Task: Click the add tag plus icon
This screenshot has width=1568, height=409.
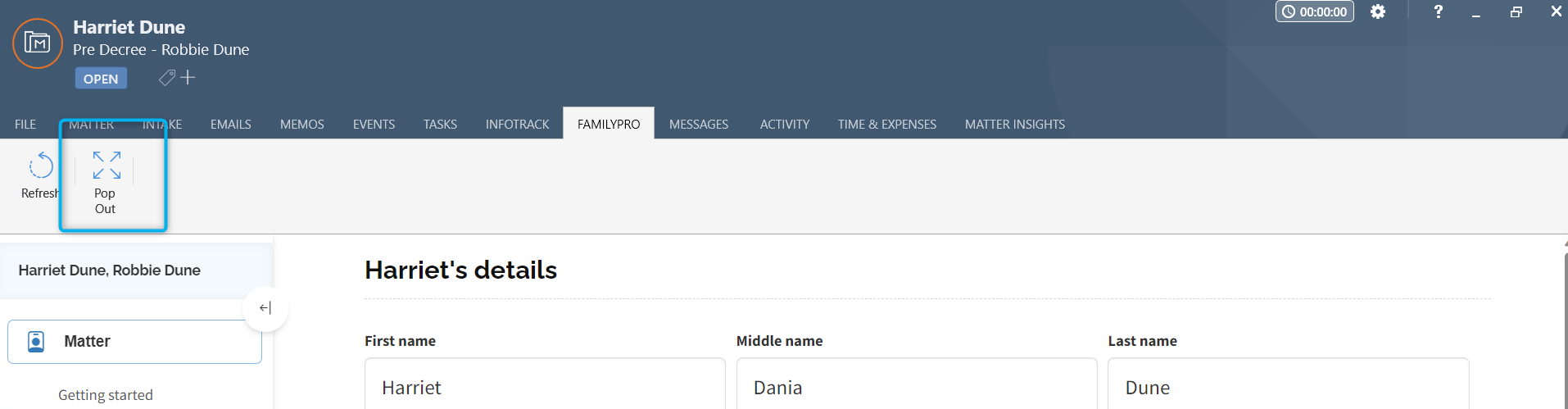Action: [188, 77]
